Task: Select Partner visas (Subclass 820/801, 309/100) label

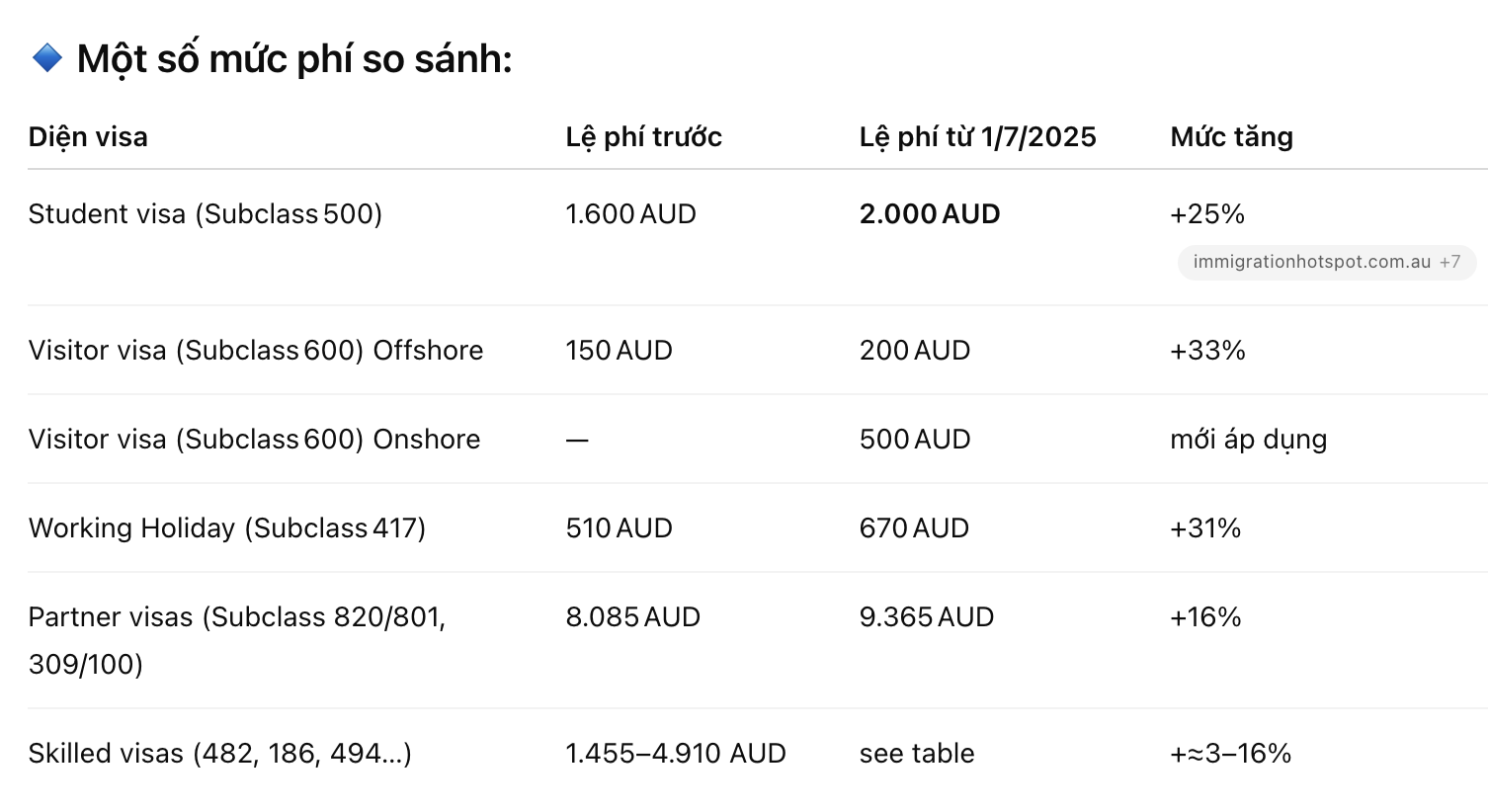Action: tap(237, 640)
